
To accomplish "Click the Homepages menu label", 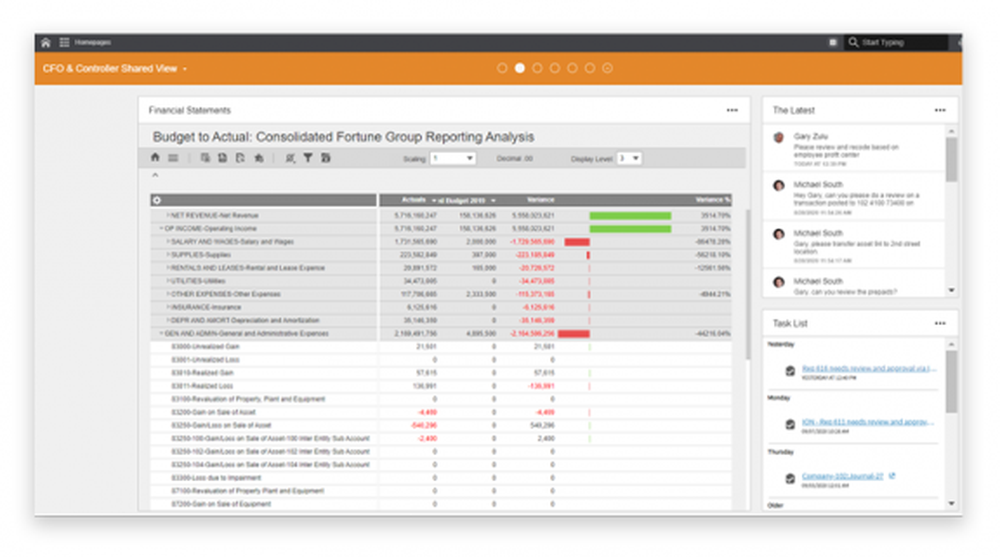I will click(x=92, y=43).
